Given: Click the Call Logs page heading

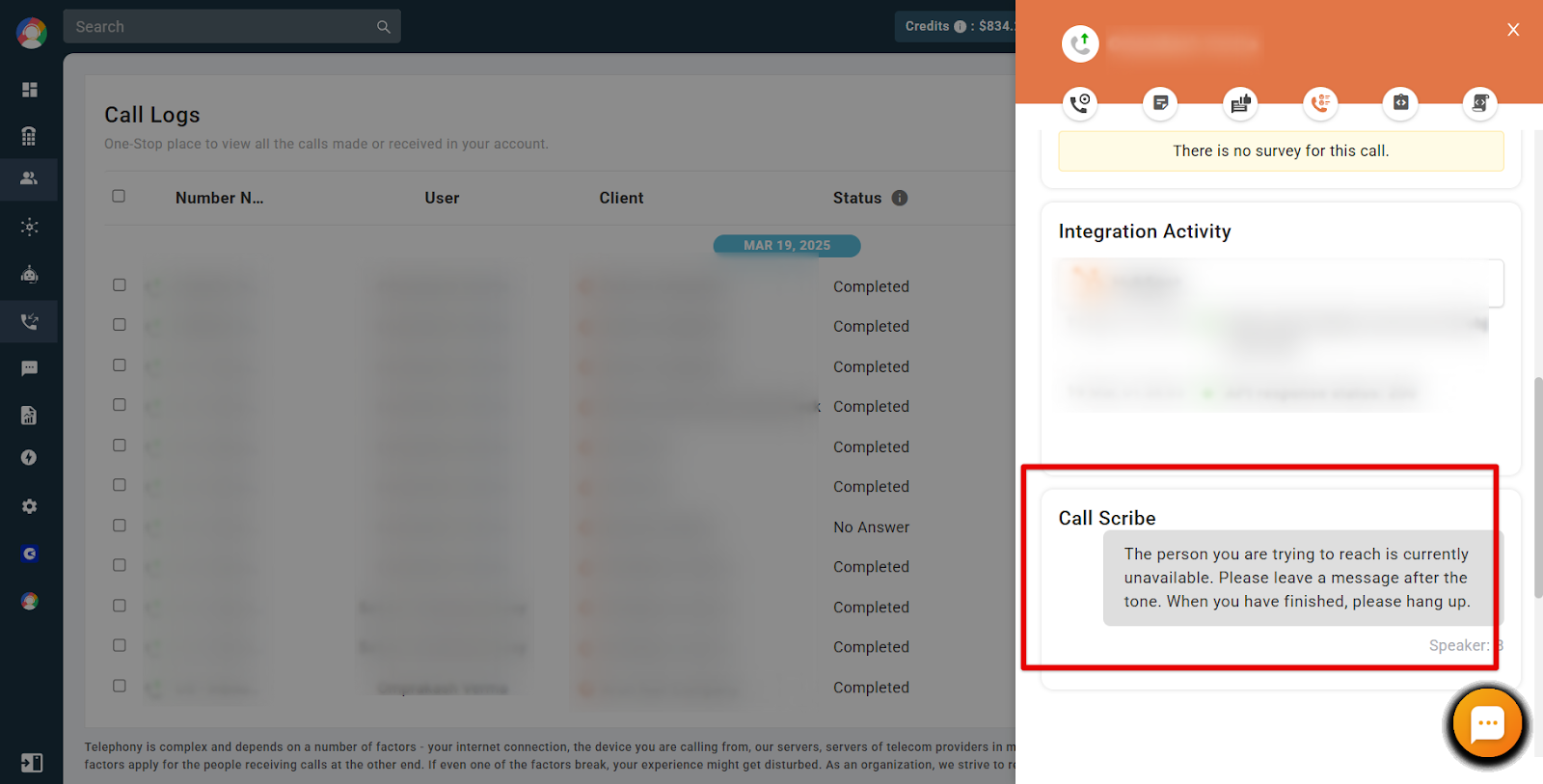Looking at the screenshot, I should click(x=152, y=115).
